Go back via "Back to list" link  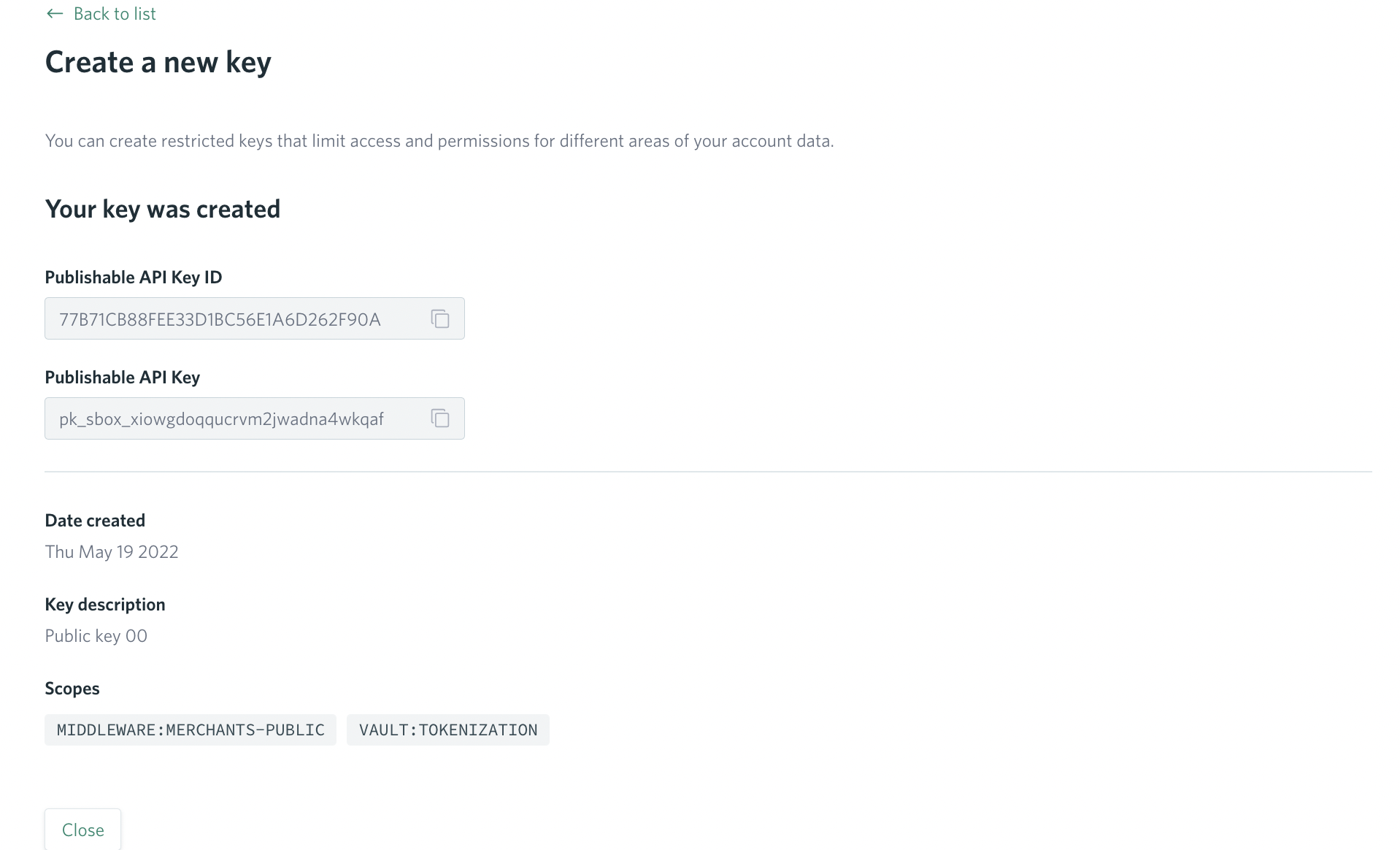(115, 14)
